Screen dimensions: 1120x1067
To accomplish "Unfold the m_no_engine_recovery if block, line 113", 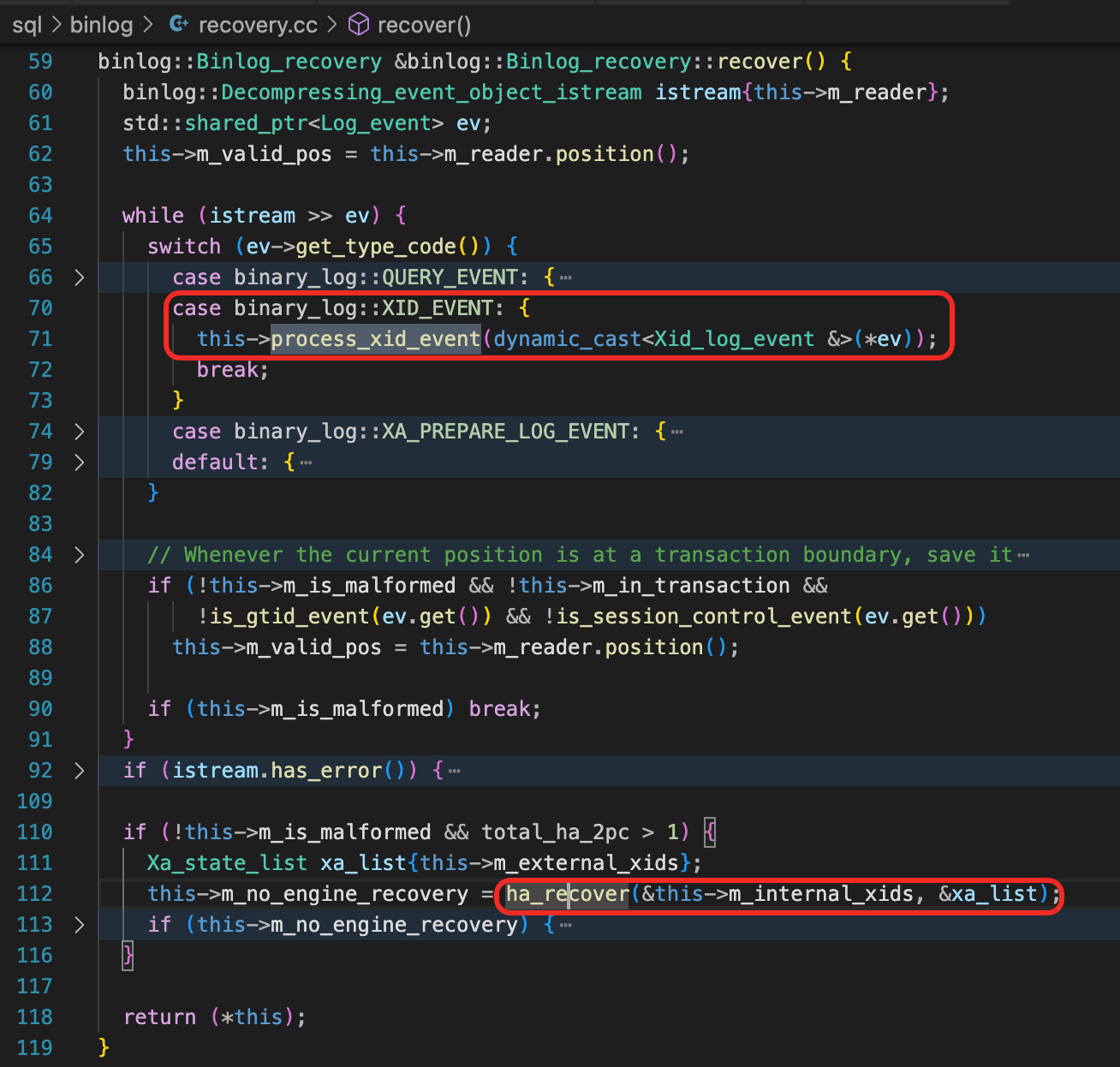I will click(x=80, y=925).
